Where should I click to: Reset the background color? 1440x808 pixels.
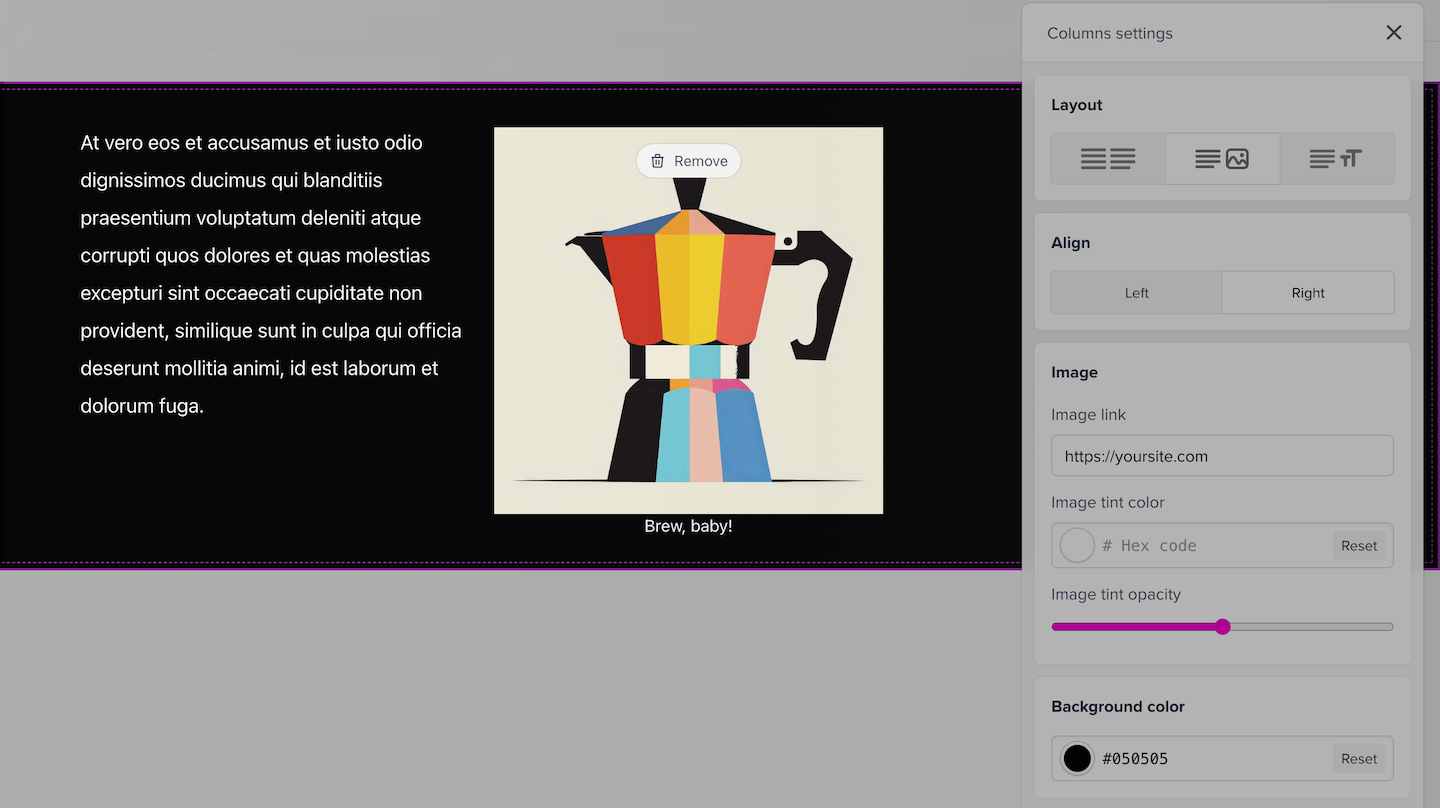pos(1359,759)
